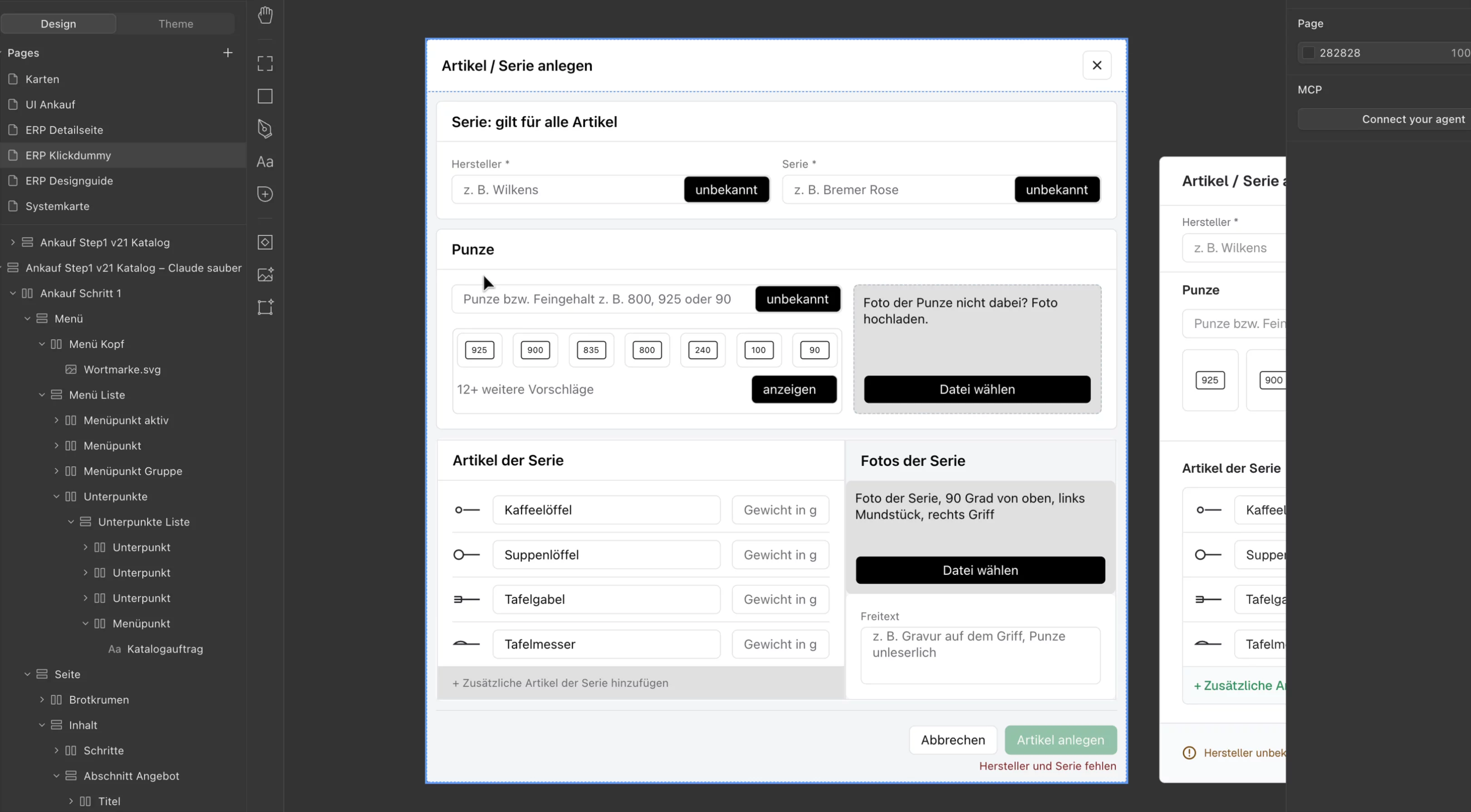Viewport: 1471px width, 812px height.
Task: Select the Hand tool
Action: click(x=265, y=15)
